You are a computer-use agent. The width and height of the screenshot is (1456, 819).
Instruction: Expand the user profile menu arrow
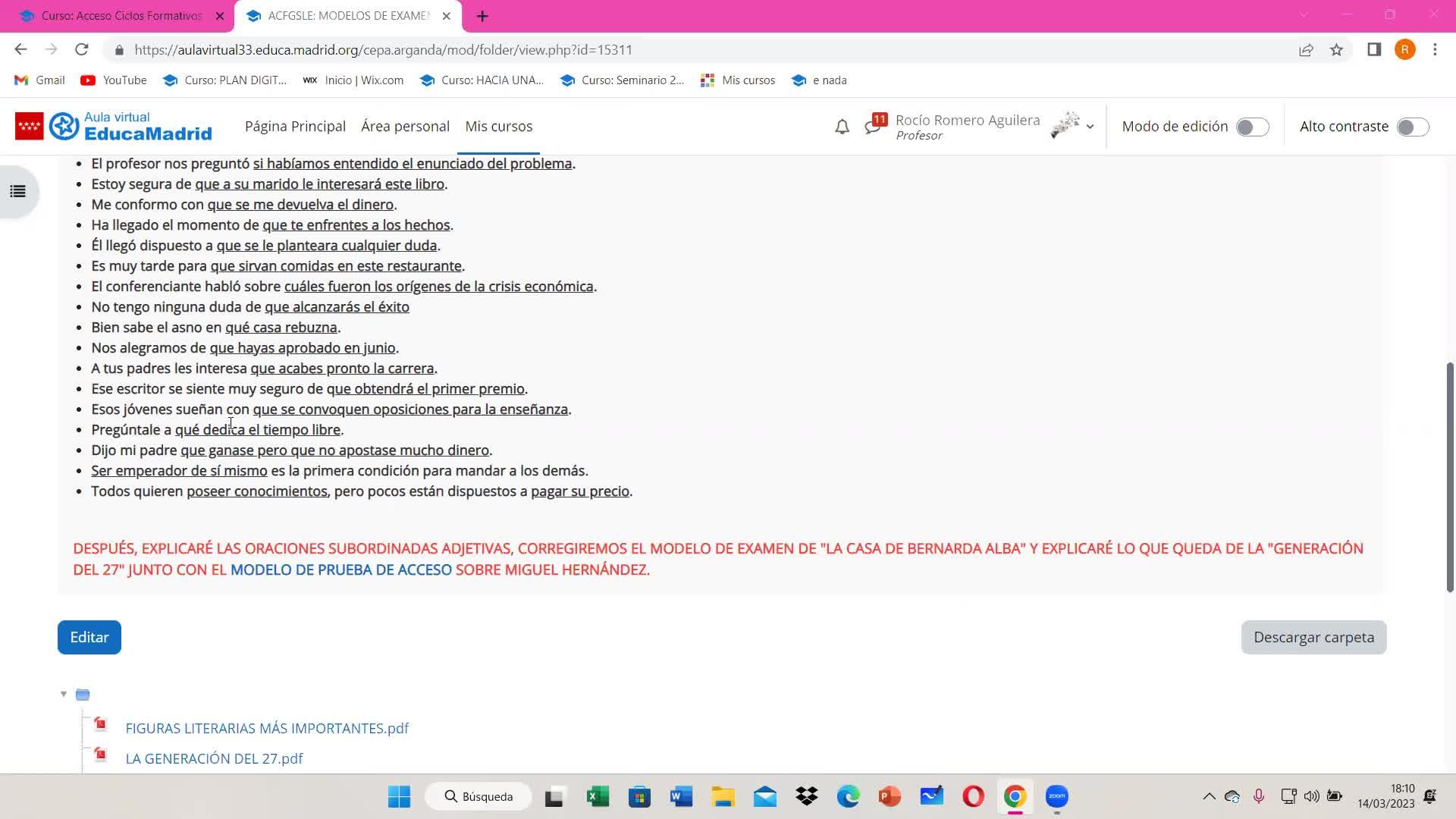pyautogui.click(x=1090, y=127)
